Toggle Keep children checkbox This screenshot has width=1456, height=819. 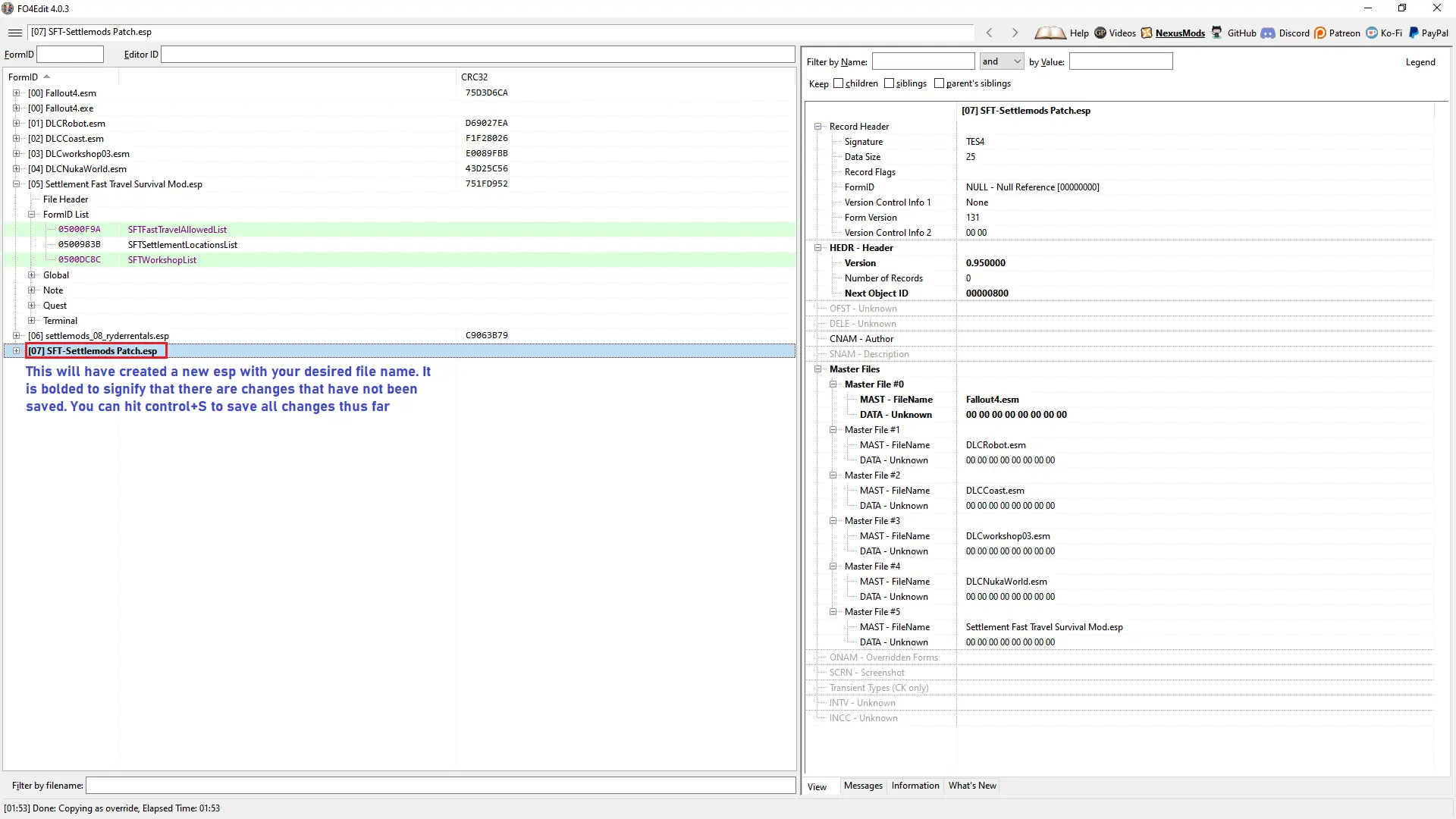tap(838, 83)
